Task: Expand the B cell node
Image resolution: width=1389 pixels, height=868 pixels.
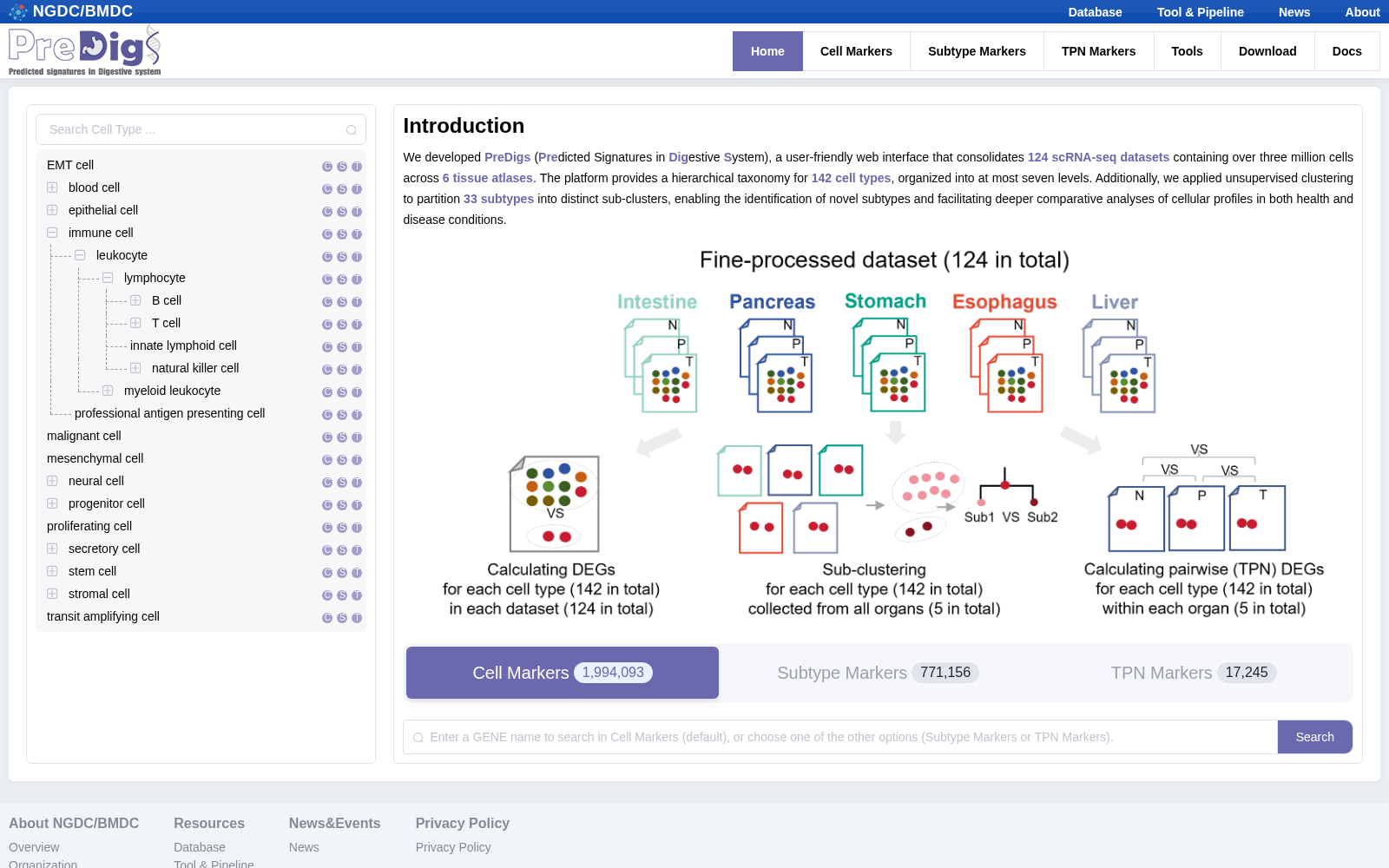Action: pos(135,300)
